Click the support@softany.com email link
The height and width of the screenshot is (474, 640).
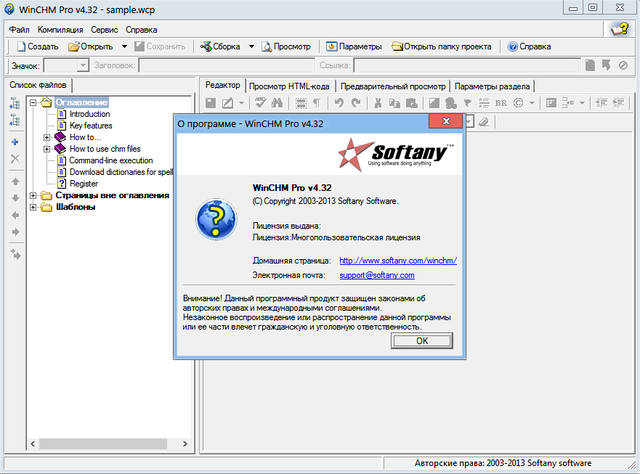click(x=377, y=275)
